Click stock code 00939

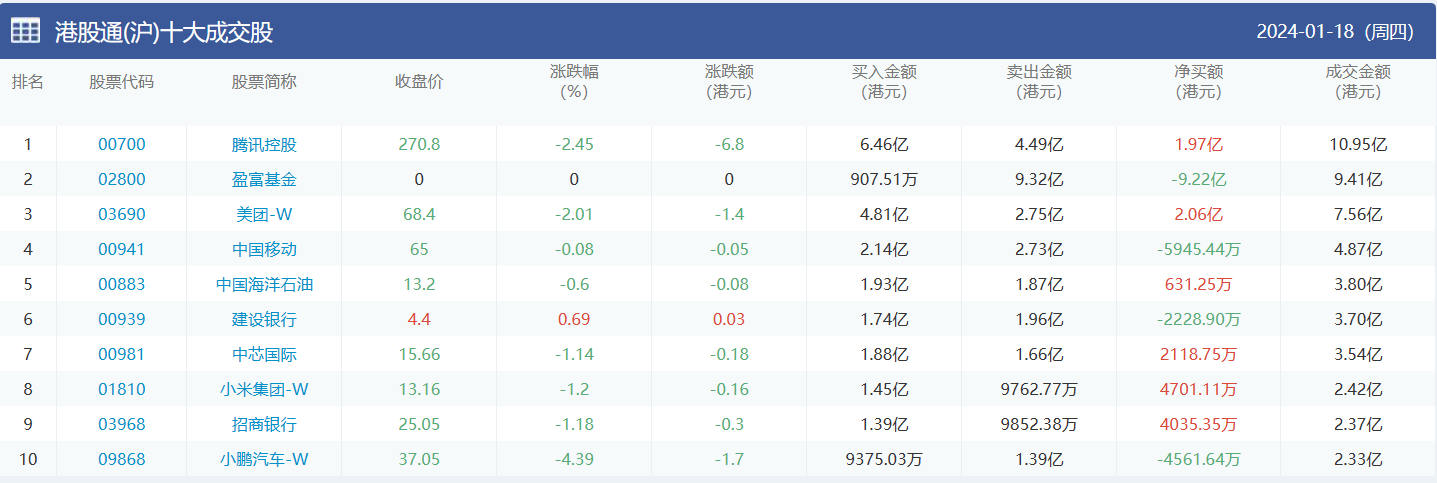click(121, 319)
